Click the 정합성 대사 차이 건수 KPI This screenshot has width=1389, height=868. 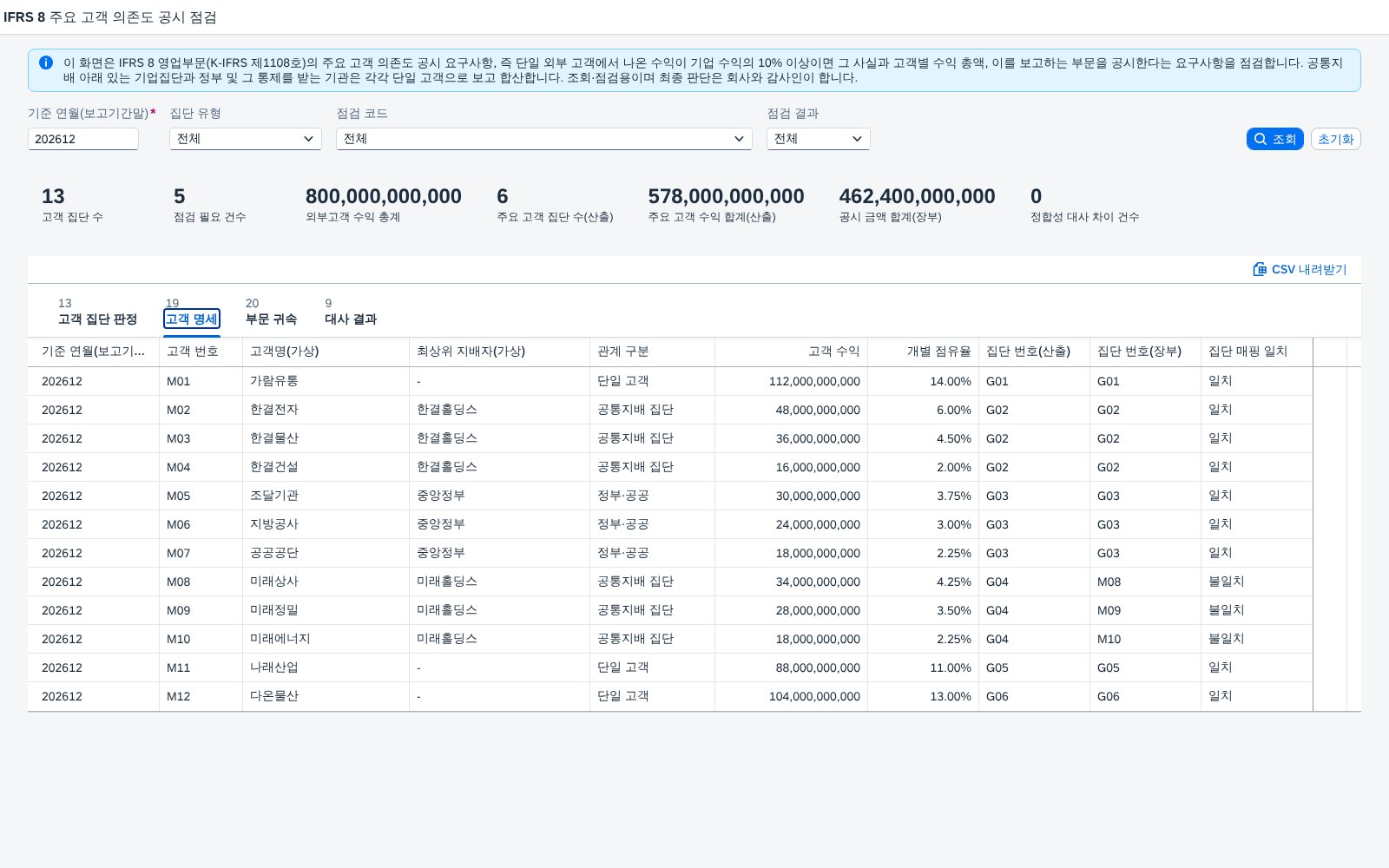click(x=1084, y=205)
